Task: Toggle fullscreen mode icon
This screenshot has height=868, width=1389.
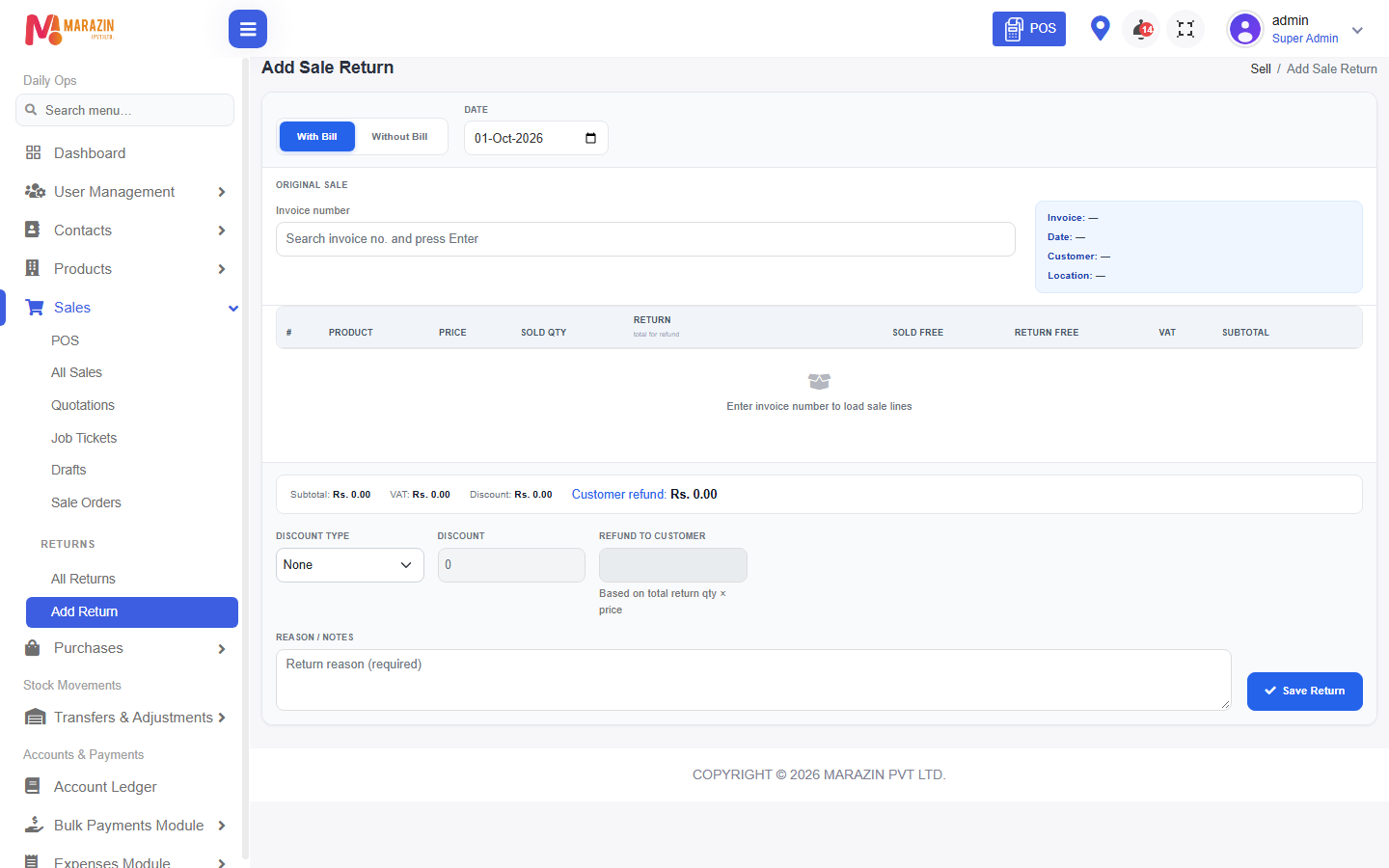Action: 1185,29
